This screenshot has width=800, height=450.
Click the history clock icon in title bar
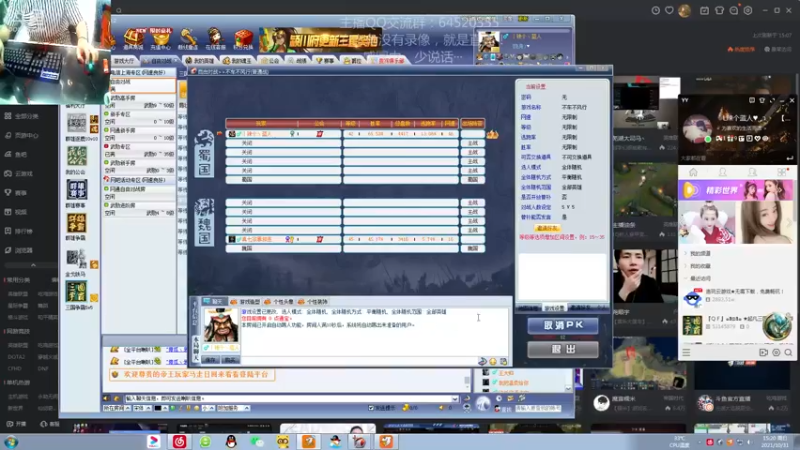pyautogui.click(x=656, y=10)
